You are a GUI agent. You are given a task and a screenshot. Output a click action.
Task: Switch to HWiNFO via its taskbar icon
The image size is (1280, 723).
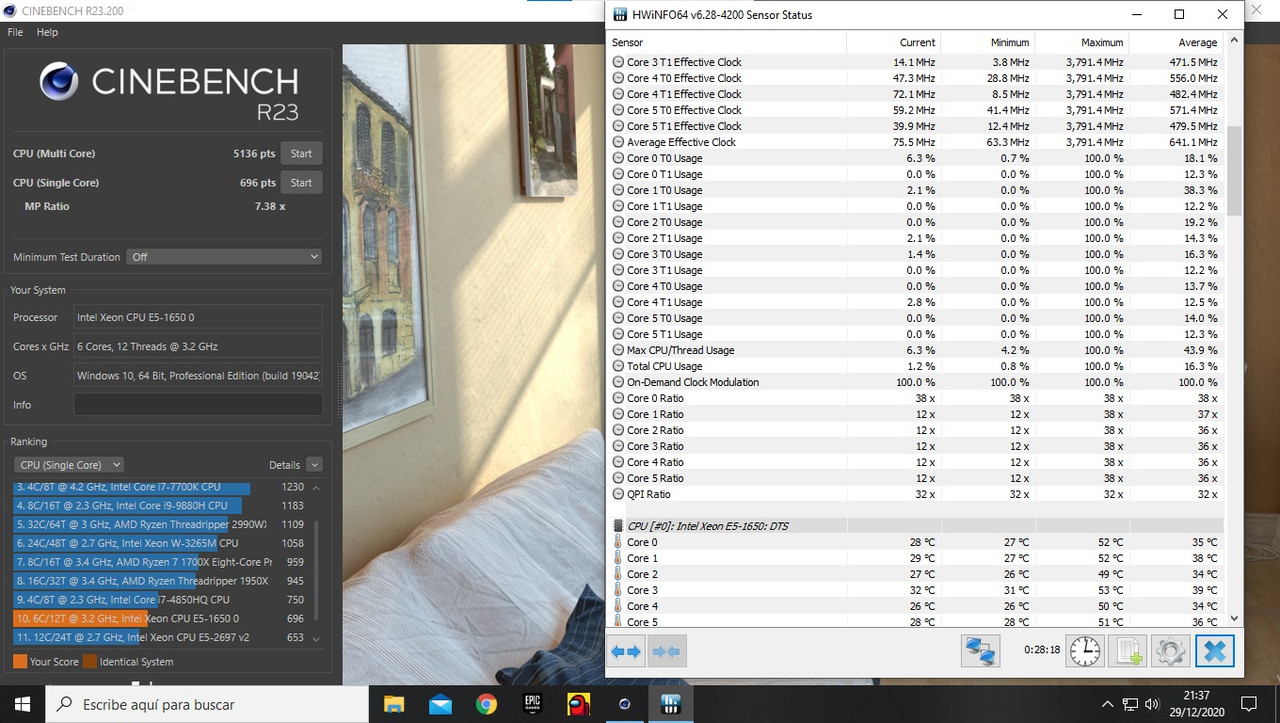[x=671, y=704]
